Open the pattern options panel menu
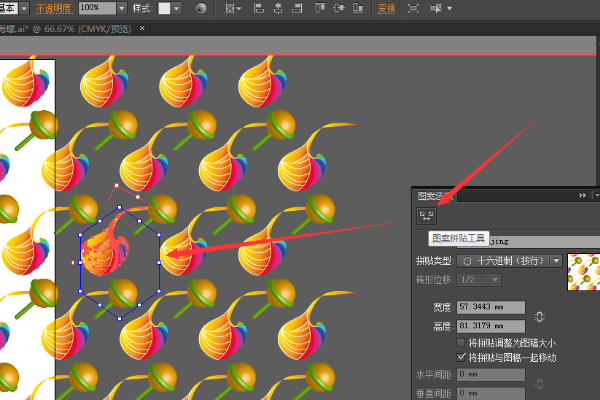Screen dimensions: 600x400 (597, 196)
